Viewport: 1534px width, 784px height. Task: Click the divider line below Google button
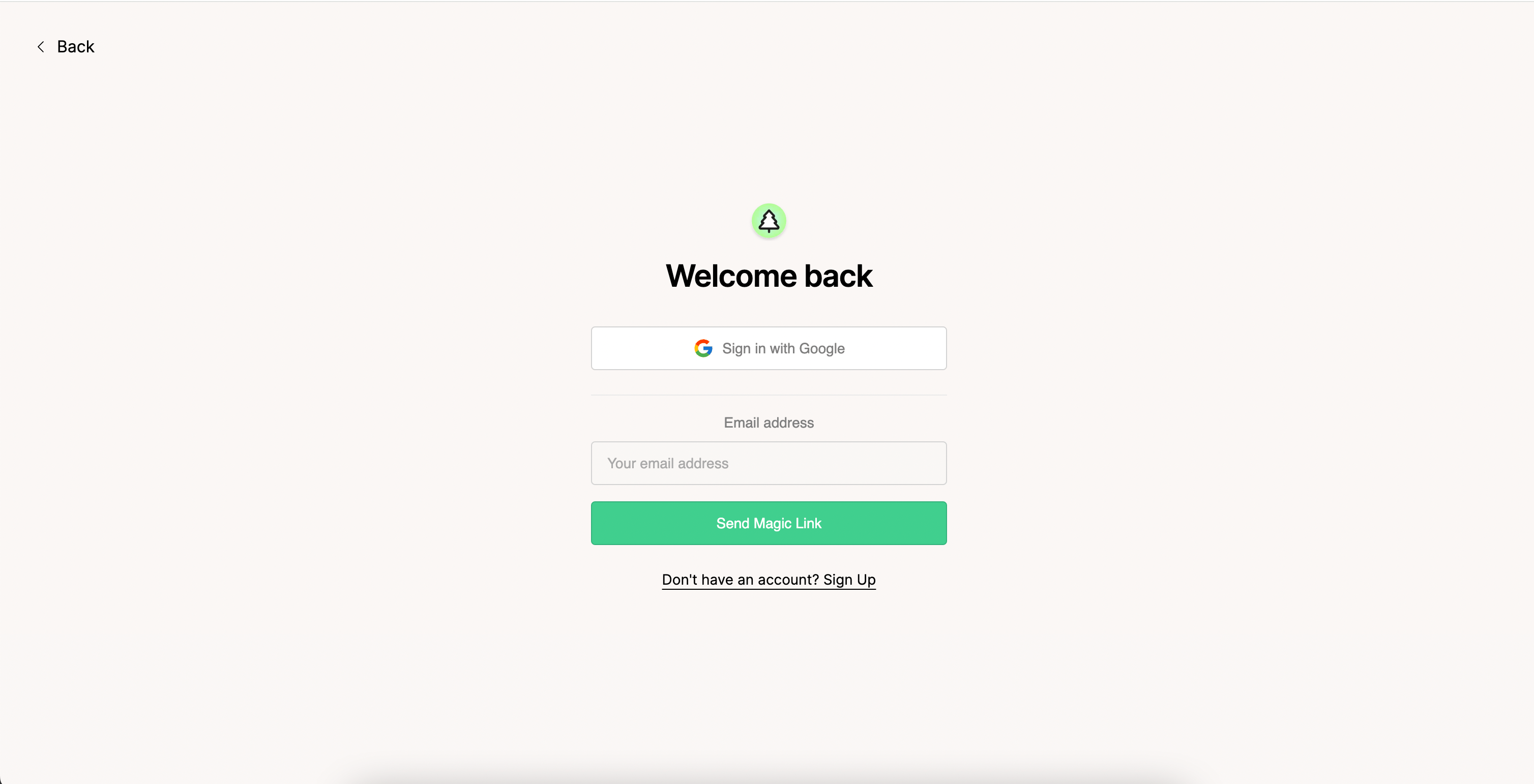point(769,395)
